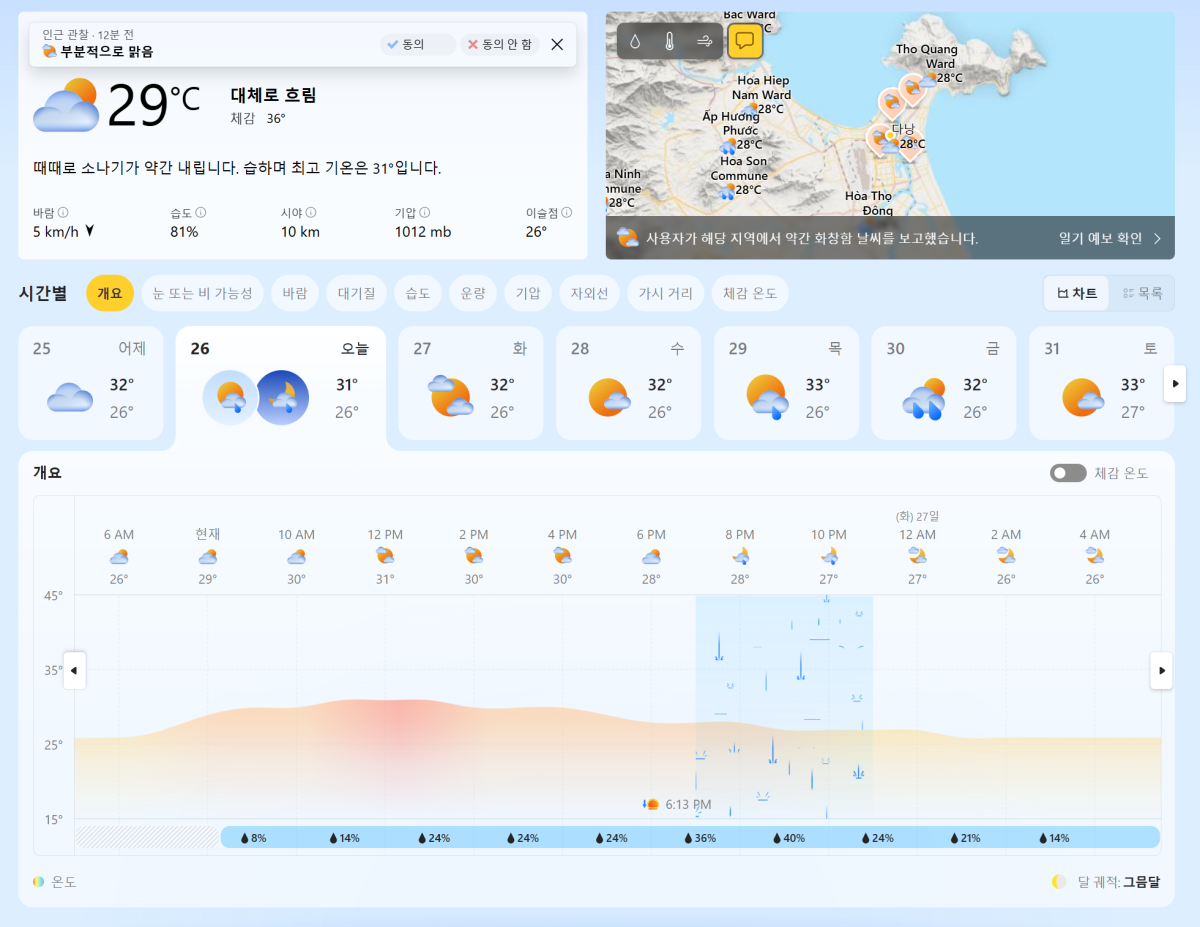Select the 27 화 day card
Viewport: 1200px width, 927px height.
pos(470,383)
